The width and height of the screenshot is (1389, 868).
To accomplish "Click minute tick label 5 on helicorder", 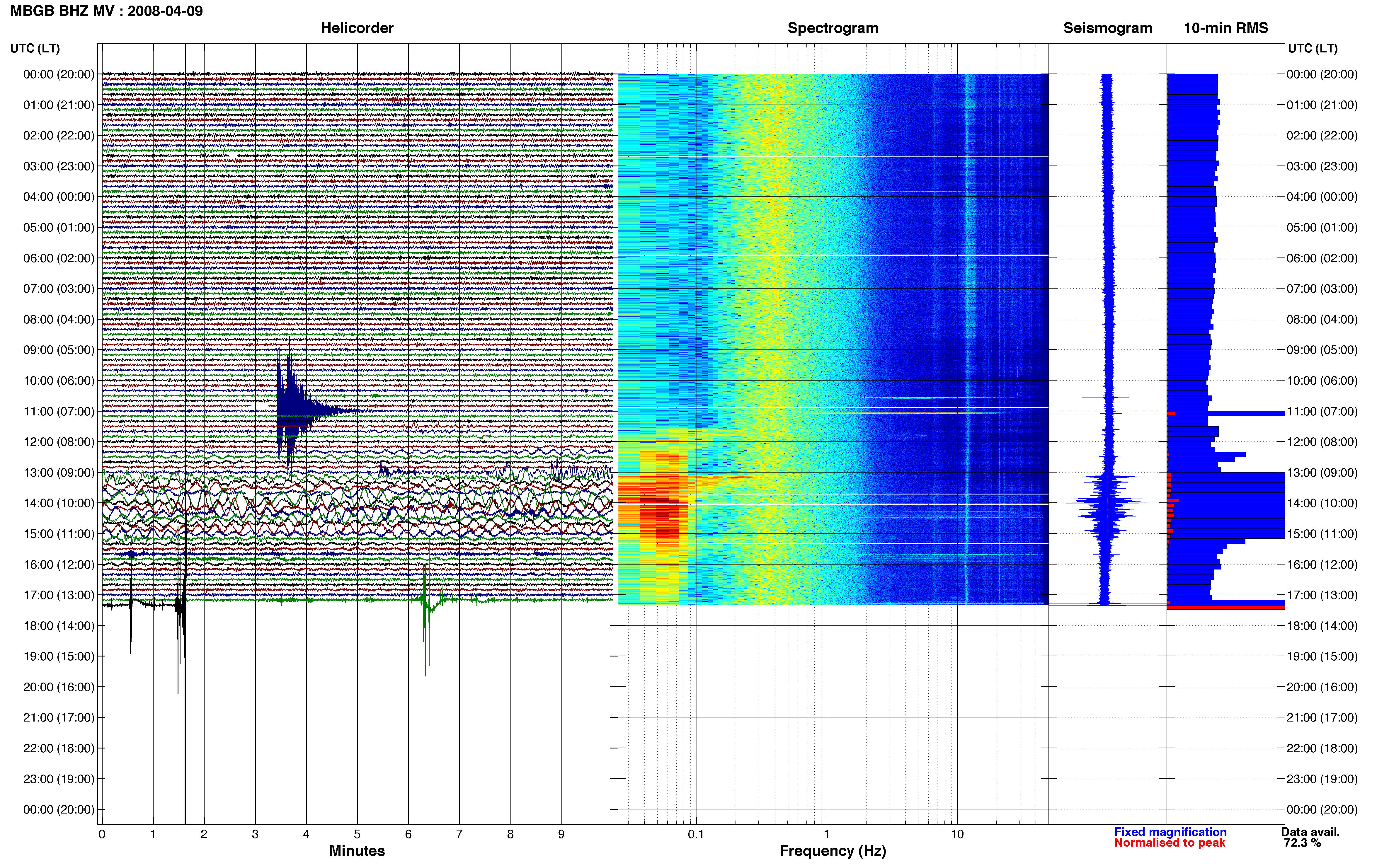I will (357, 834).
